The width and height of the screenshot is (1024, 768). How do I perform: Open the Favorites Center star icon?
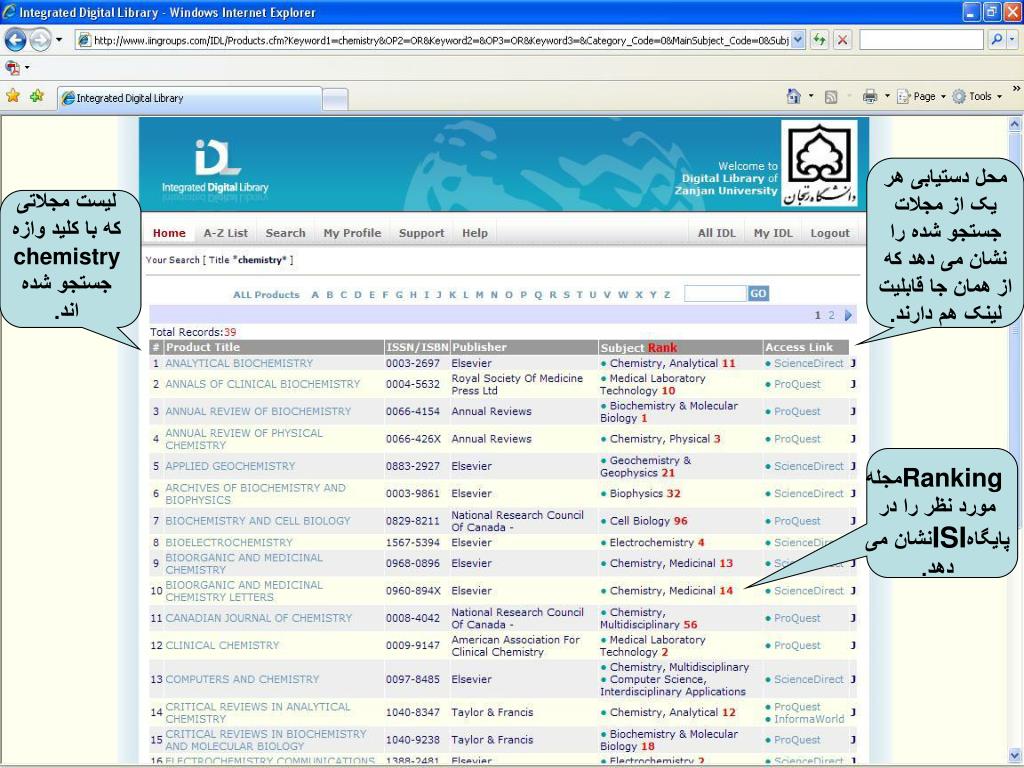coord(12,96)
